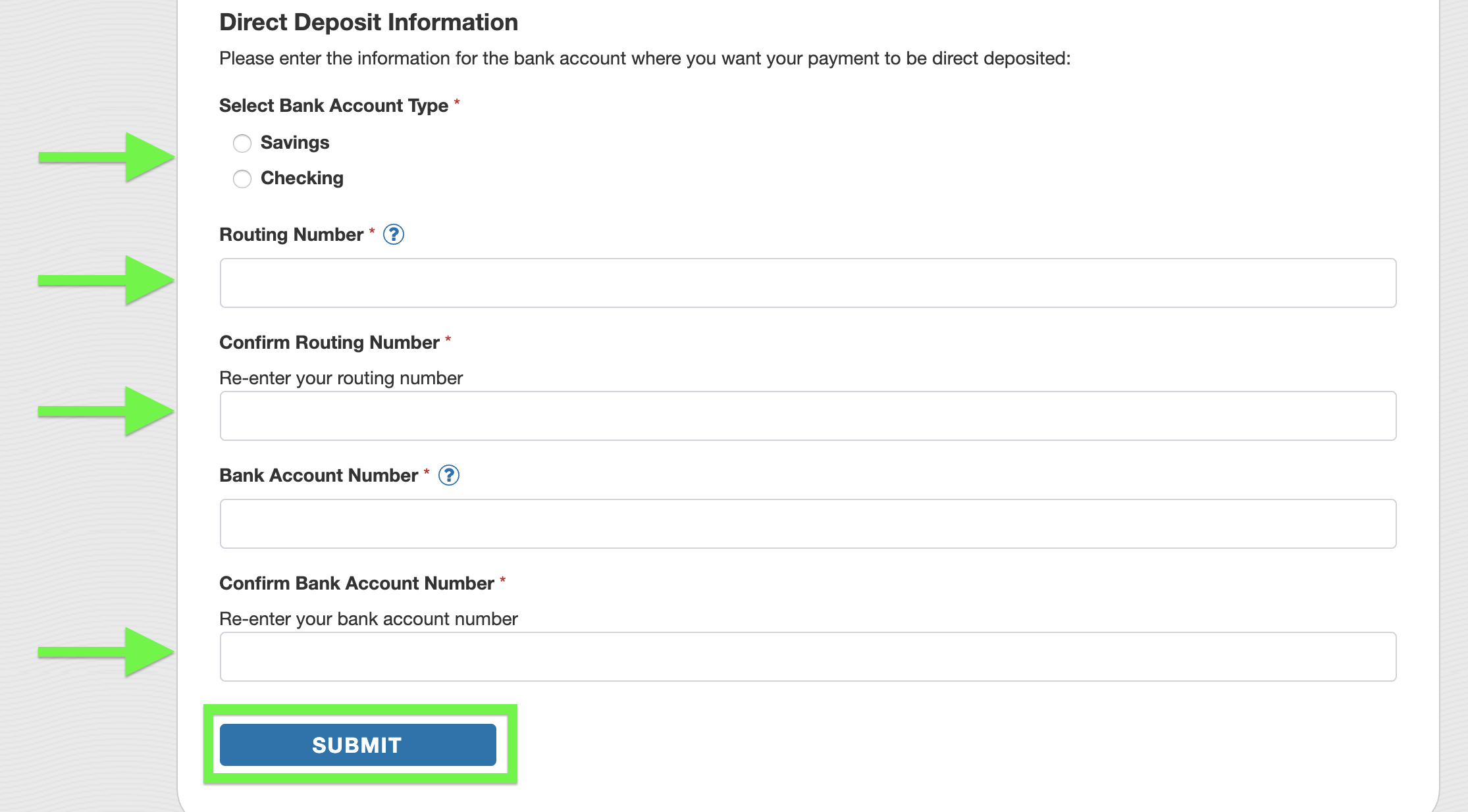Choose Savings under Select Bank Account Type
Image resolution: width=1468 pixels, height=812 pixels.
242,143
